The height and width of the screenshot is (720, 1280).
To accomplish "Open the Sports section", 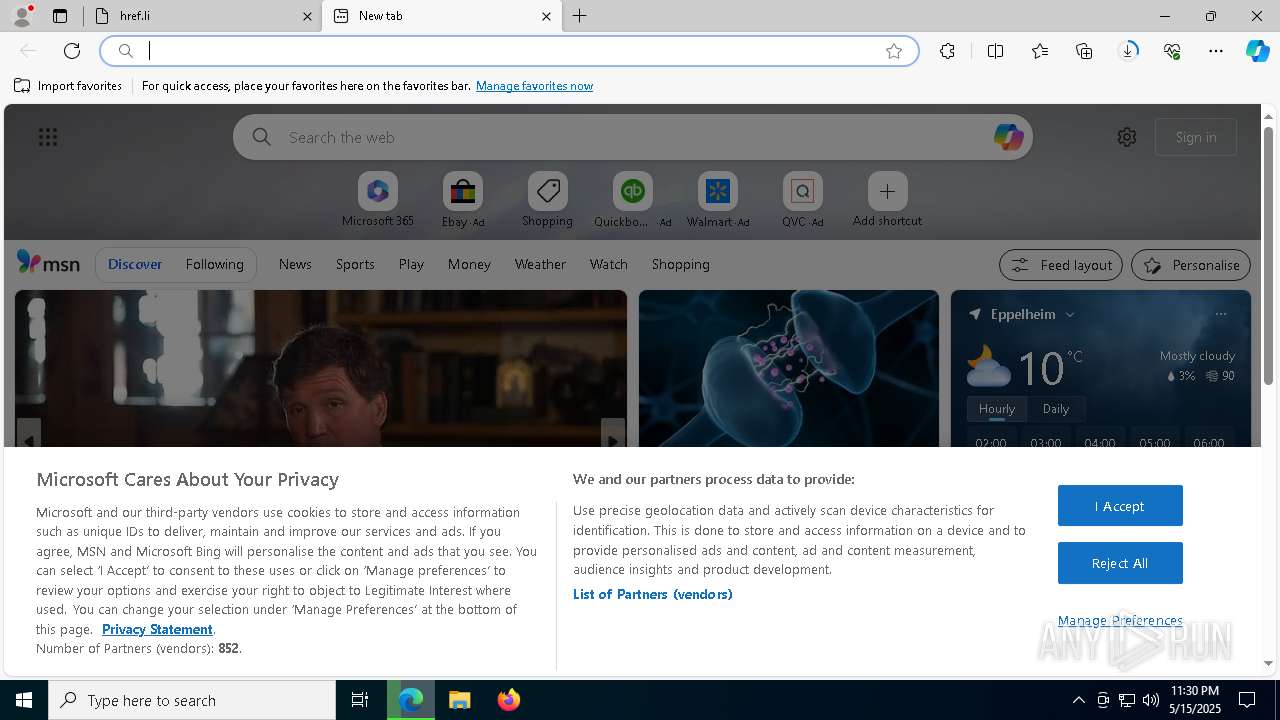I will coord(355,264).
